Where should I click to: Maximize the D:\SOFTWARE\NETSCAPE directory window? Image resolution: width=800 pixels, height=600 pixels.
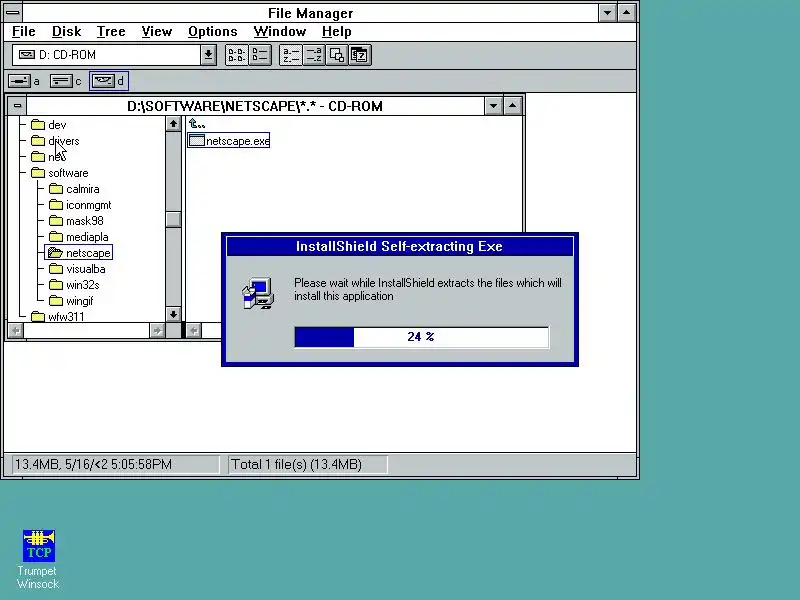[x=512, y=106]
